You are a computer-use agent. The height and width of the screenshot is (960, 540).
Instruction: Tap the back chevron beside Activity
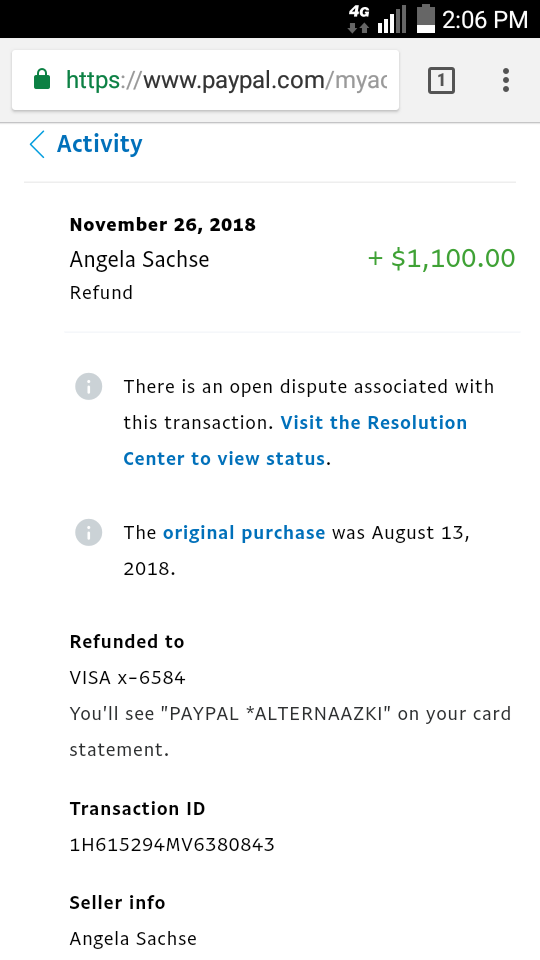37,144
